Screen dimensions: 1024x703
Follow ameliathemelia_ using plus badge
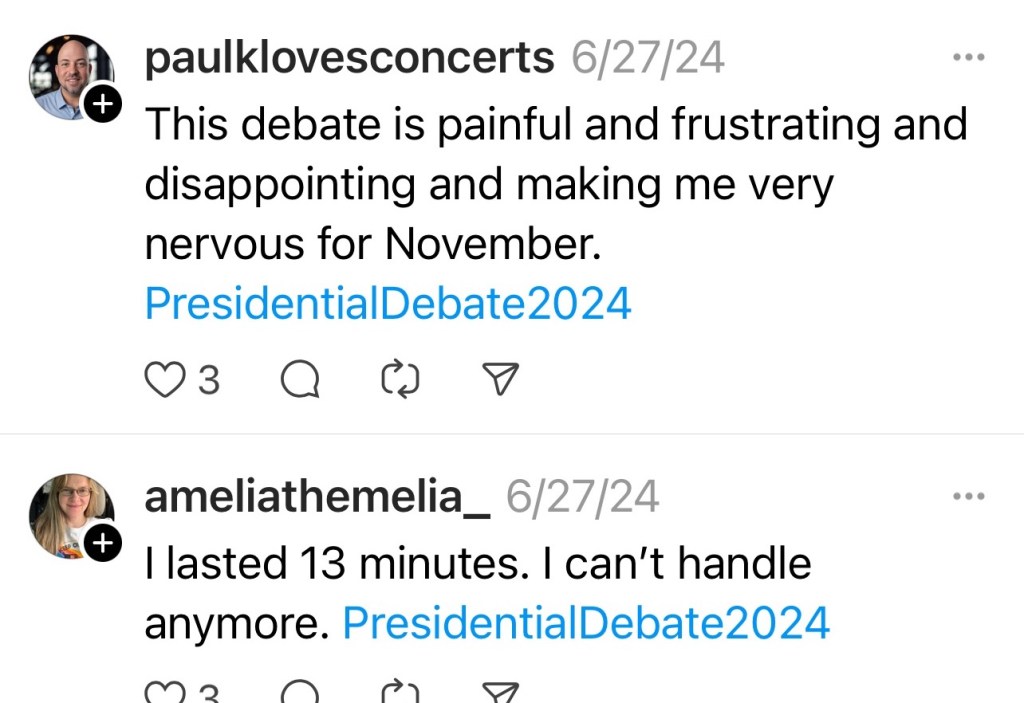pyautogui.click(x=104, y=542)
